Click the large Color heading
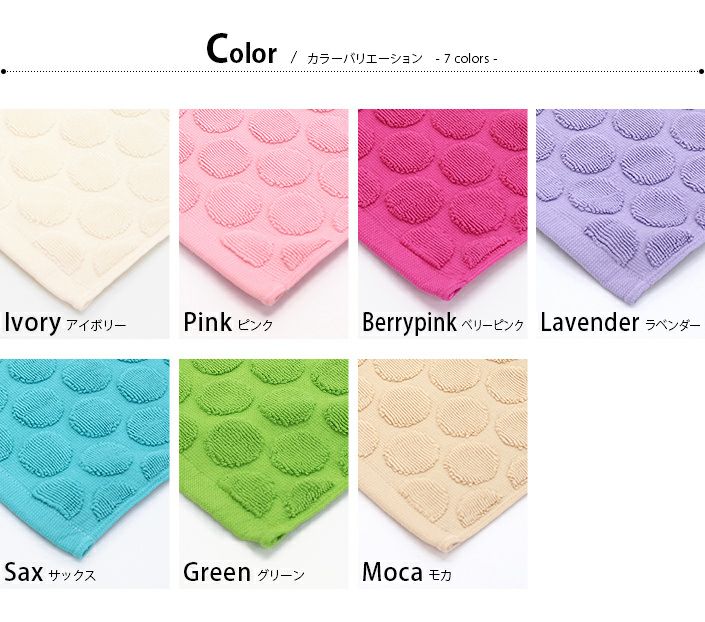Screen dimensions: 705x622 tap(241, 49)
